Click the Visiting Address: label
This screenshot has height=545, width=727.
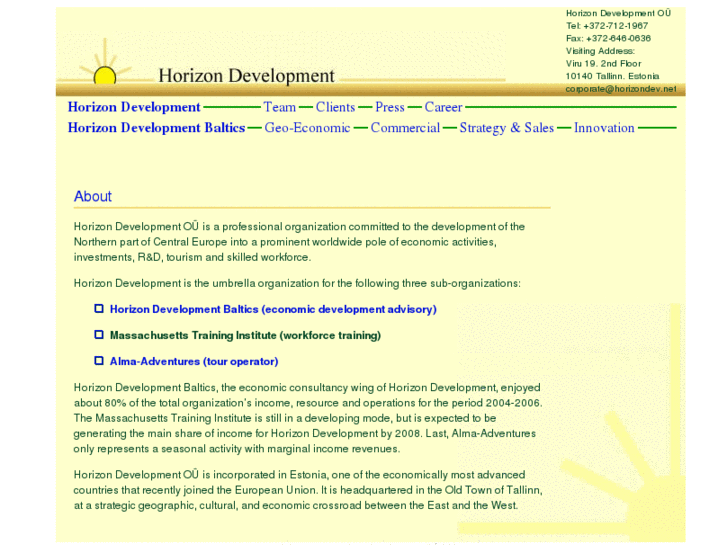coord(600,51)
